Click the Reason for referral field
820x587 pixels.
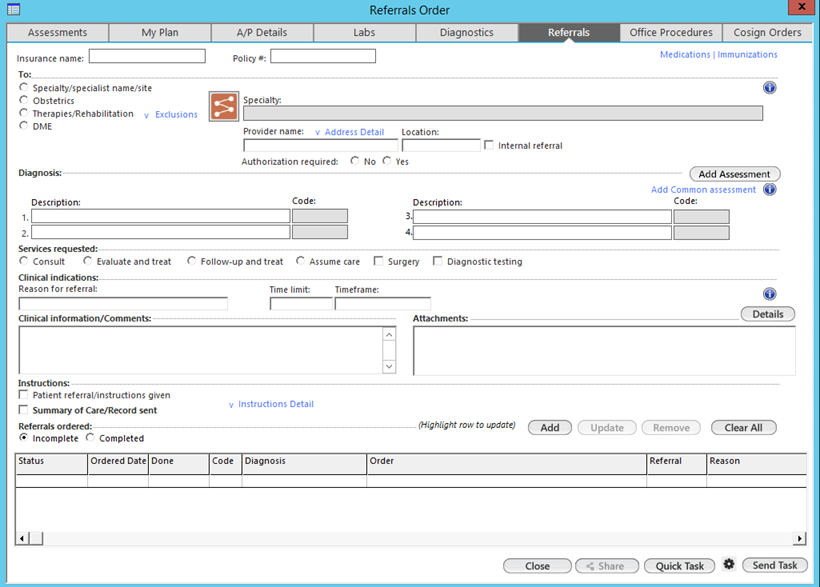(123, 303)
